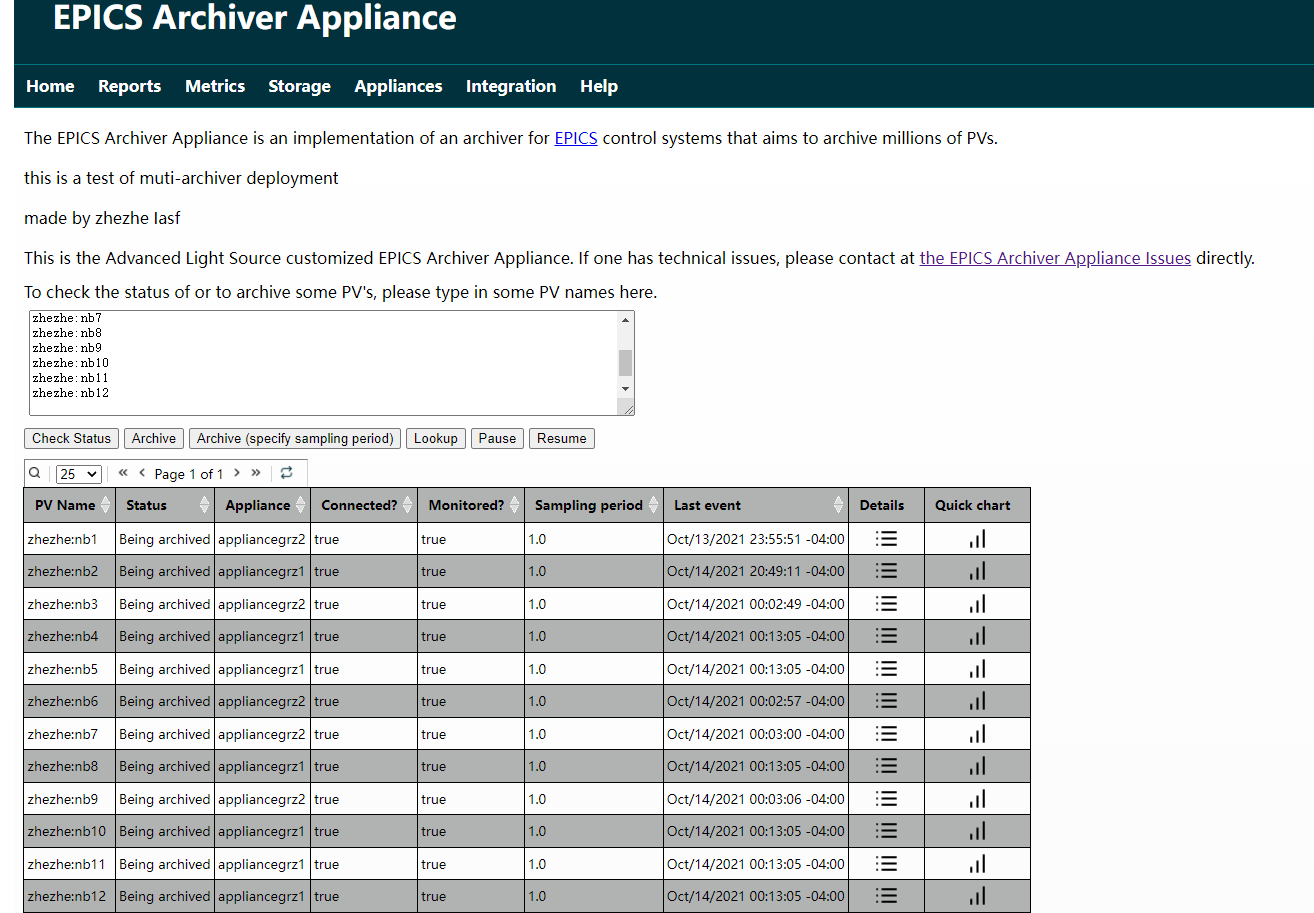
Task: Open the Reports menu
Action: [129, 86]
